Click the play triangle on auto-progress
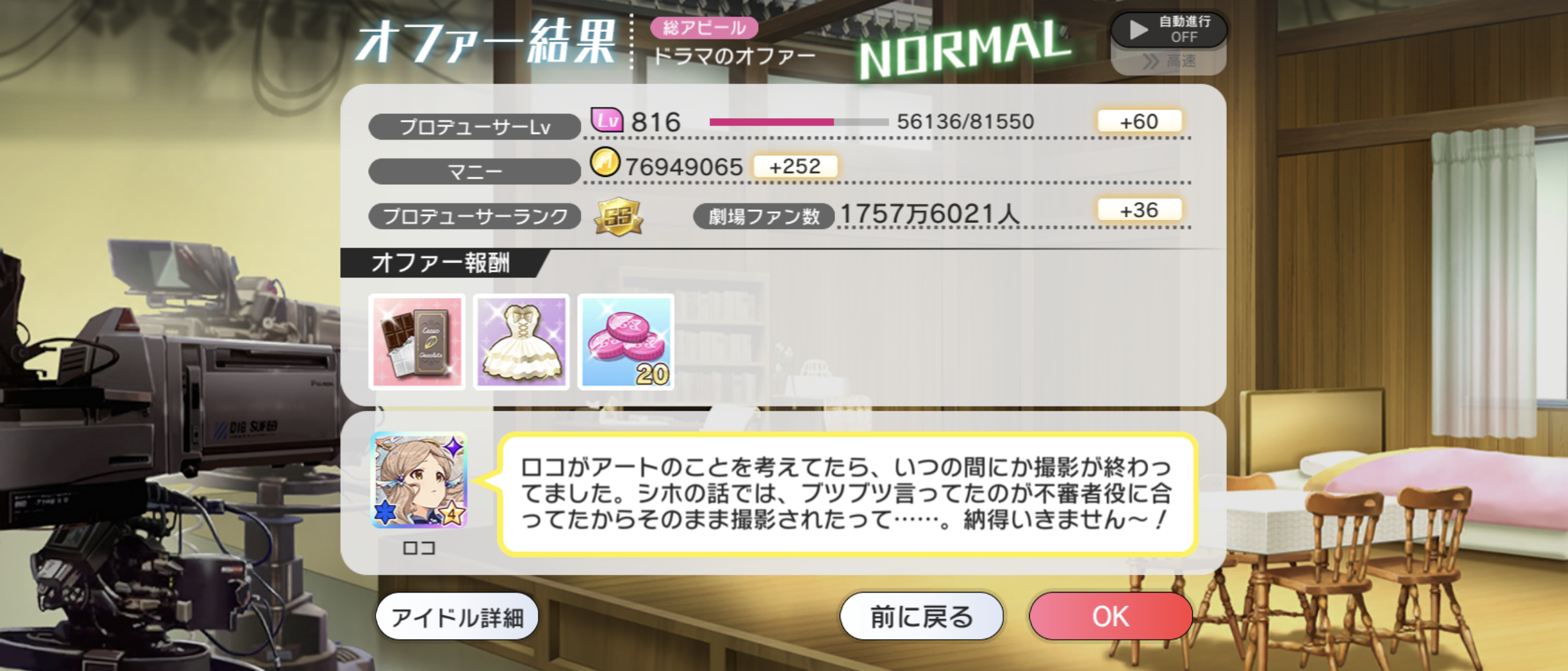The width and height of the screenshot is (1568, 671). click(1139, 29)
